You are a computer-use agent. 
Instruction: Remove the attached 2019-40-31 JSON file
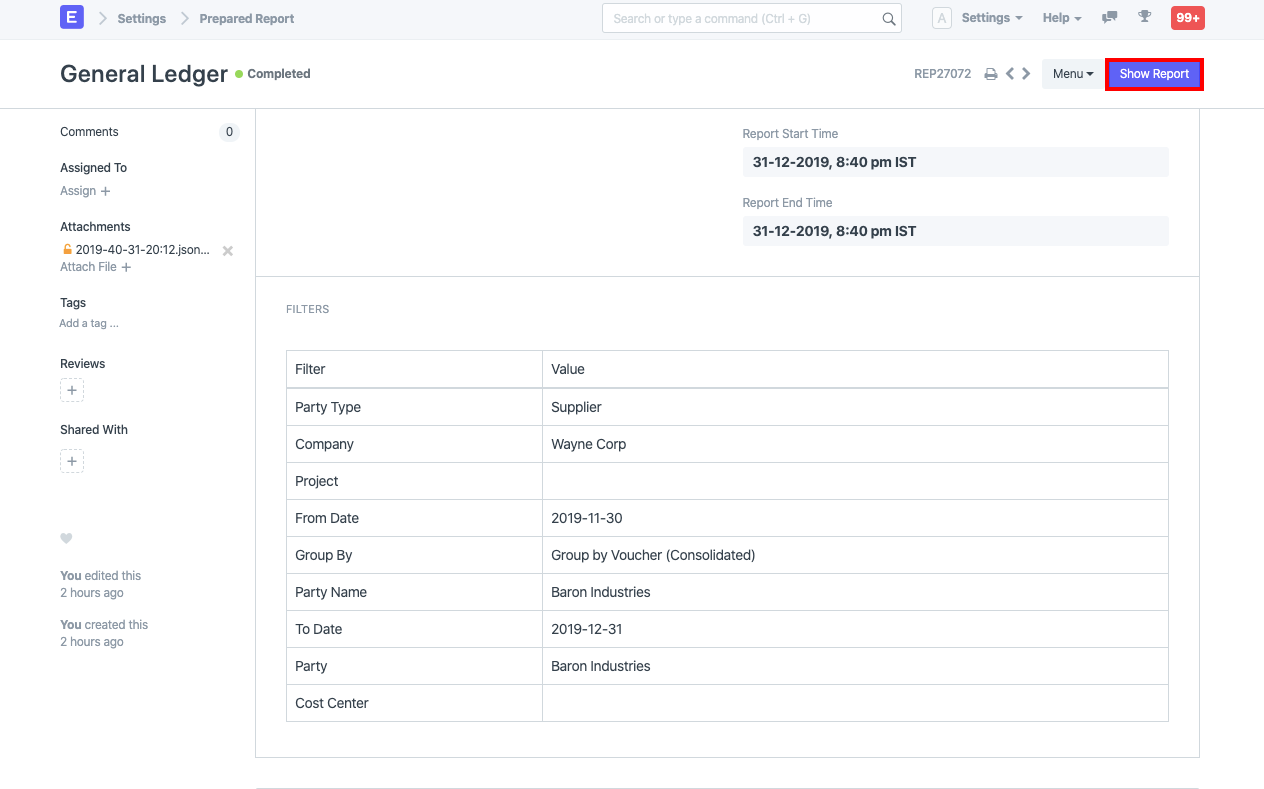[x=227, y=250]
